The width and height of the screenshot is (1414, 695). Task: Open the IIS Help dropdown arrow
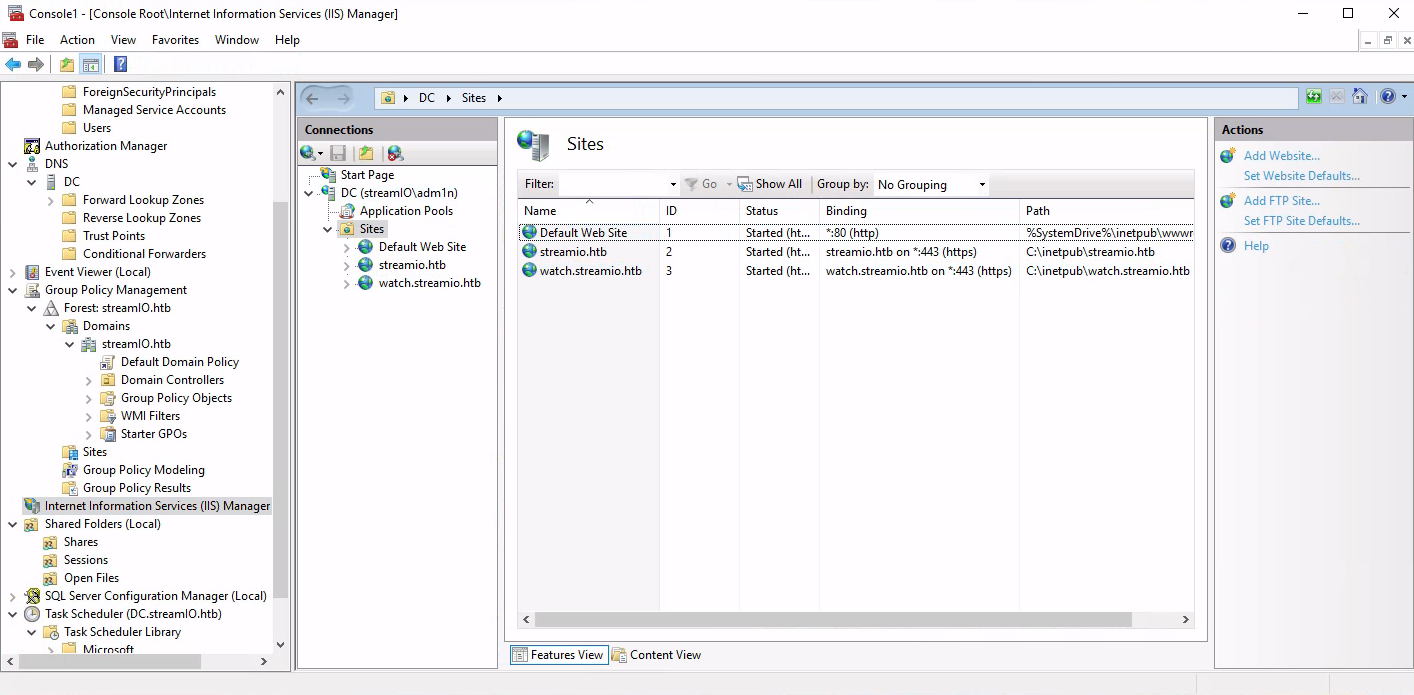pos(1402,97)
